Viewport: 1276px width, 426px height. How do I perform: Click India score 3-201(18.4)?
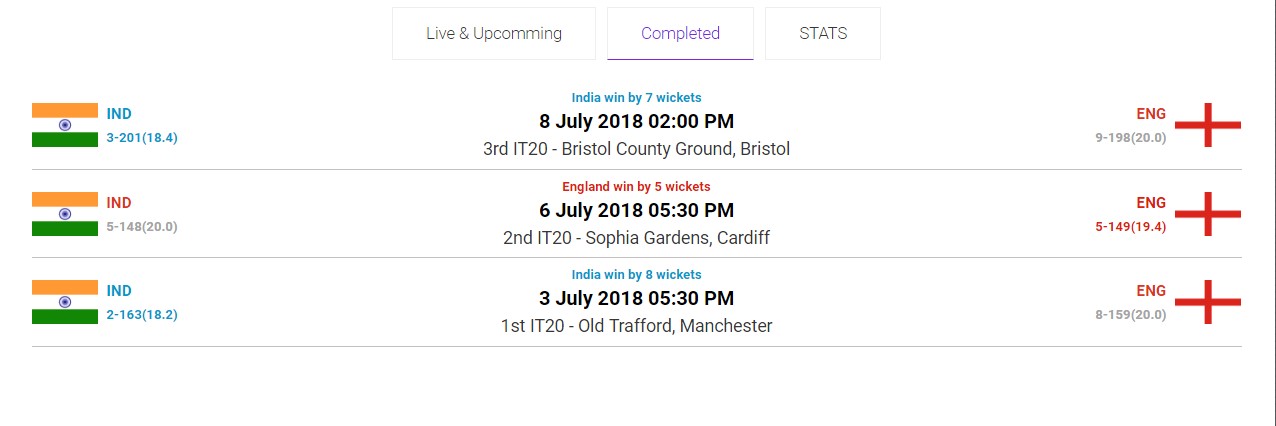point(142,138)
